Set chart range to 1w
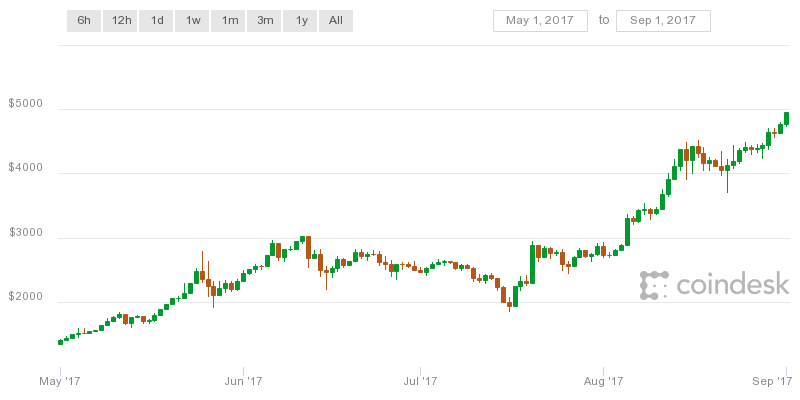This screenshot has height=400, width=800. (x=193, y=20)
